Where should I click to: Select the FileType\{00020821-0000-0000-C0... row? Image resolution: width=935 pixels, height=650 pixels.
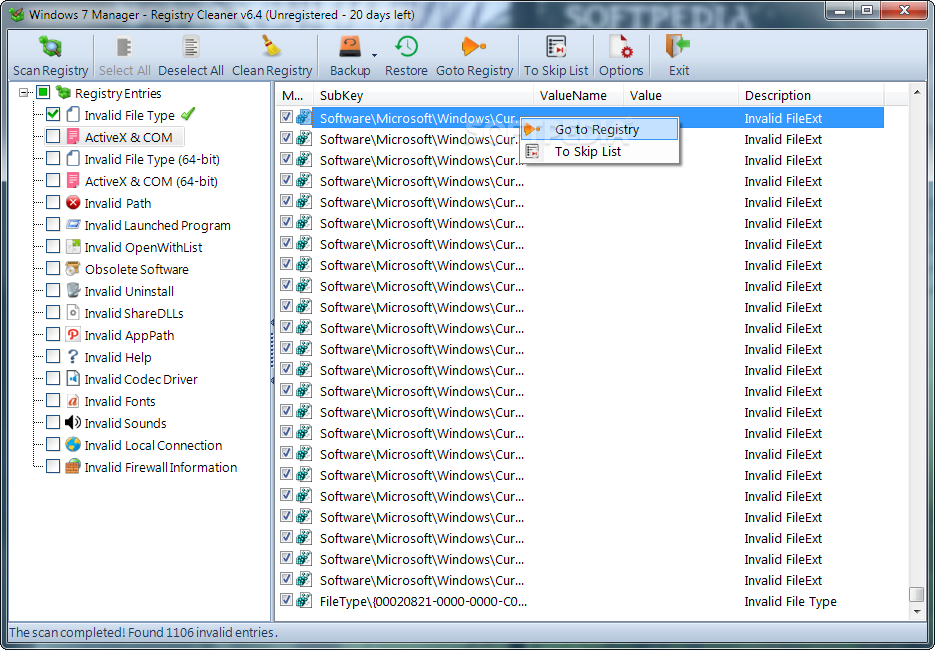581,601
